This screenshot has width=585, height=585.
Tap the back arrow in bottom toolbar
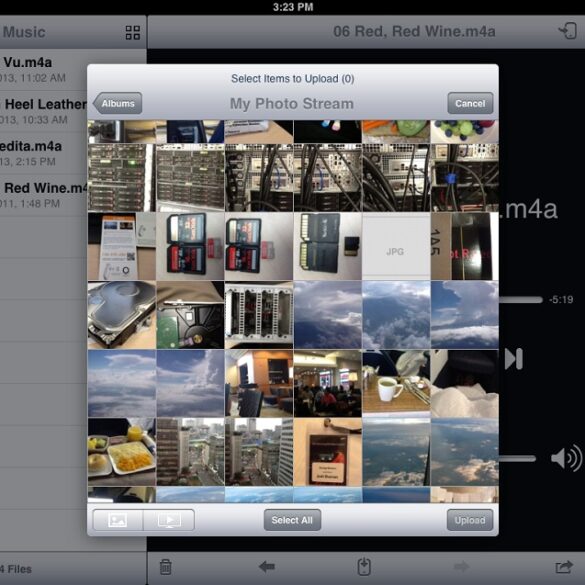point(267,567)
